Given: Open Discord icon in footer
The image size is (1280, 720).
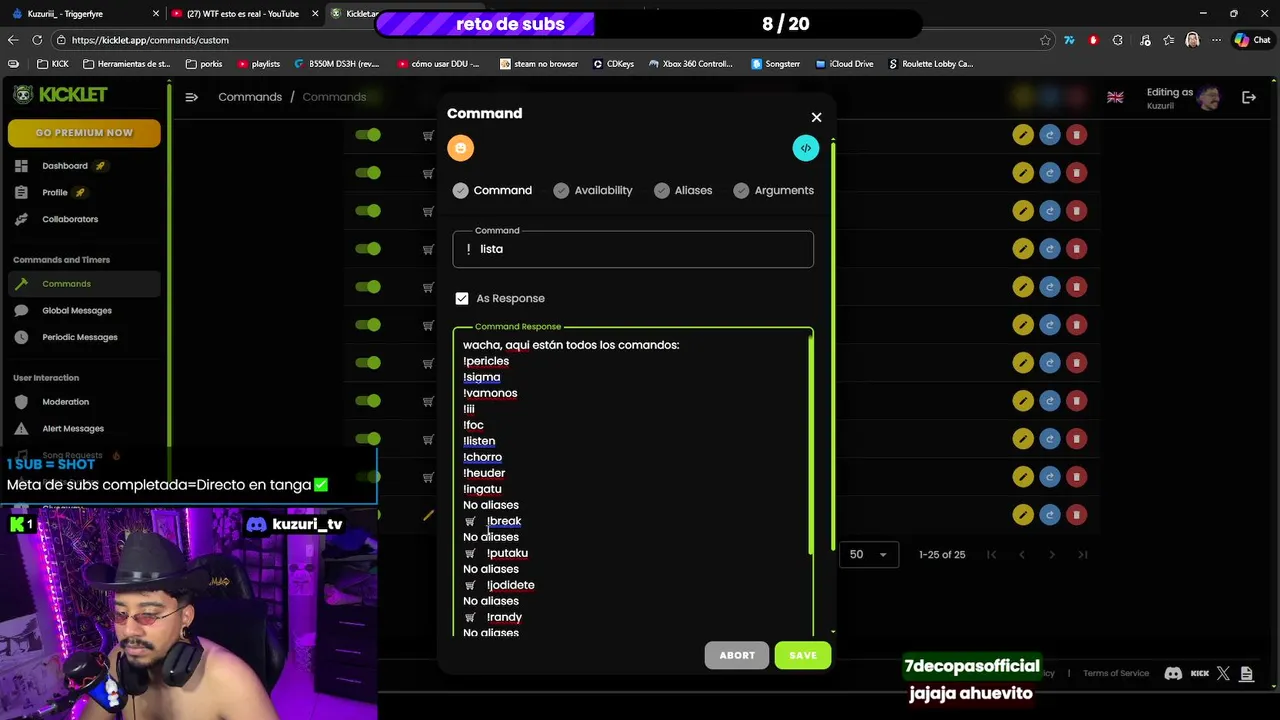Looking at the screenshot, I should click(x=1173, y=673).
